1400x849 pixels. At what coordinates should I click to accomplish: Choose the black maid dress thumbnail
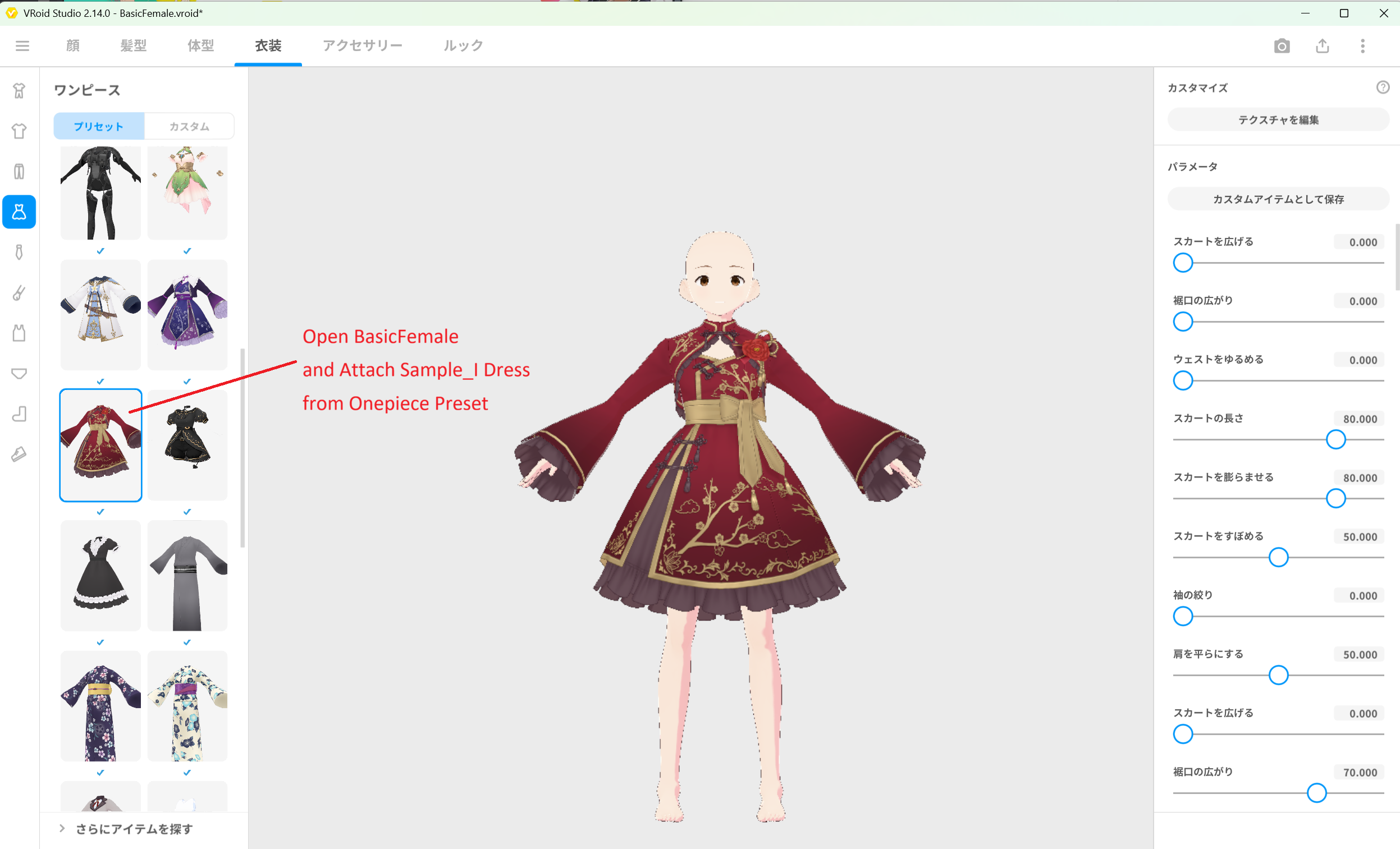100,575
